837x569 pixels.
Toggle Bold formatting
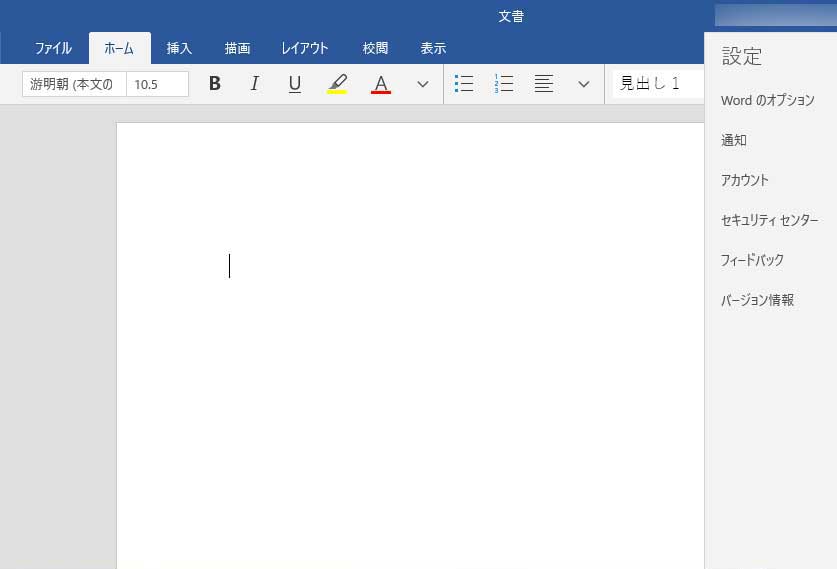coord(214,84)
